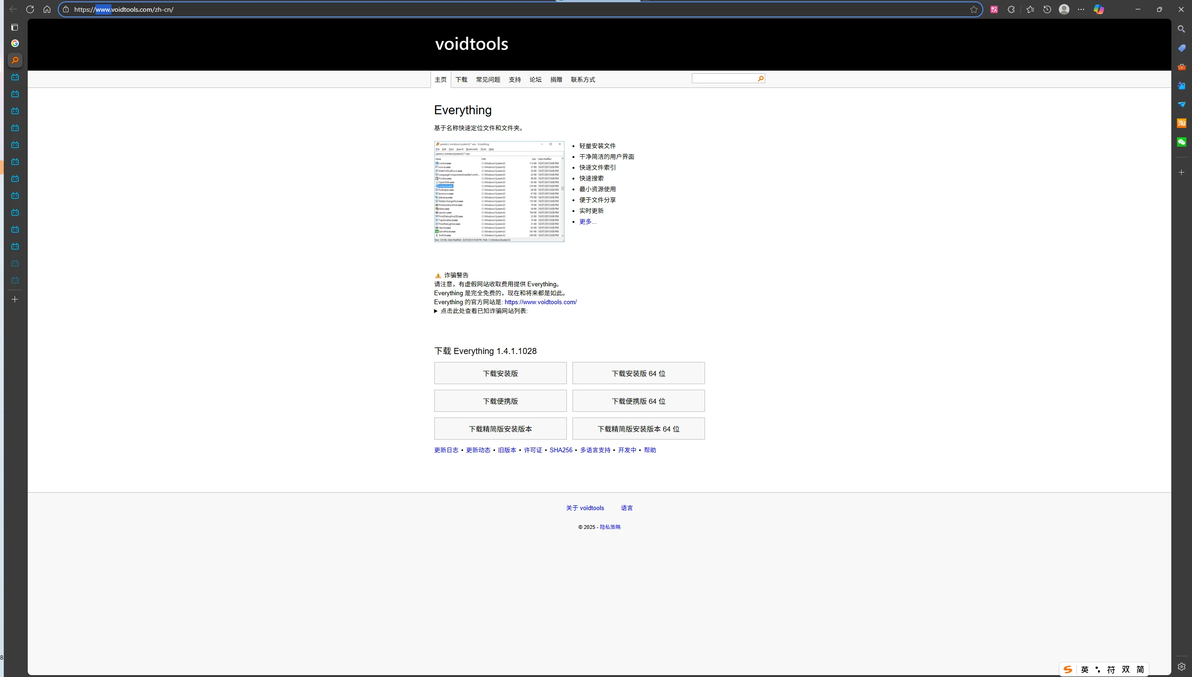Expand the known scam sites list
1192x677 pixels.
pyautogui.click(x=480, y=311)
